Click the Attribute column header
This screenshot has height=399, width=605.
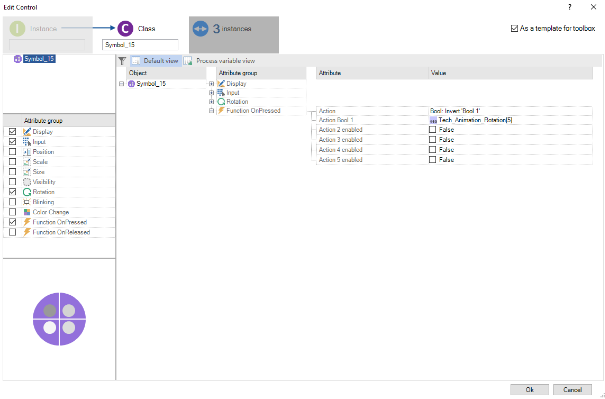click(x=372, y=73)
